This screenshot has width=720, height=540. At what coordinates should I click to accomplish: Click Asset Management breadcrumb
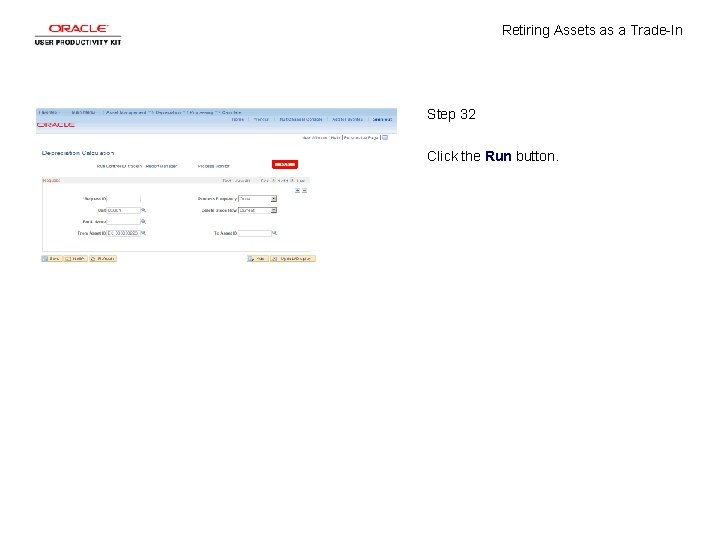point(126,112)
